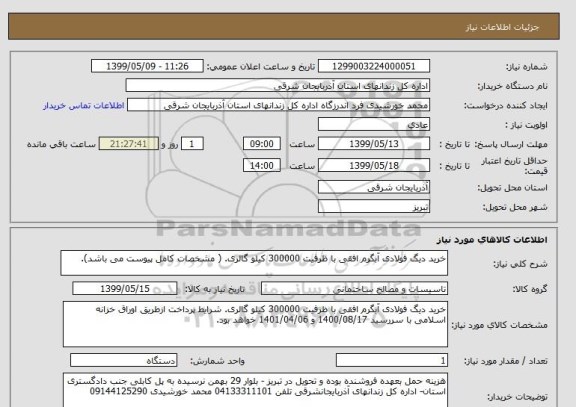Open the اطلاعات تماس خریدار link
Screen dimensions: 576x407
(x=84, y=105)
